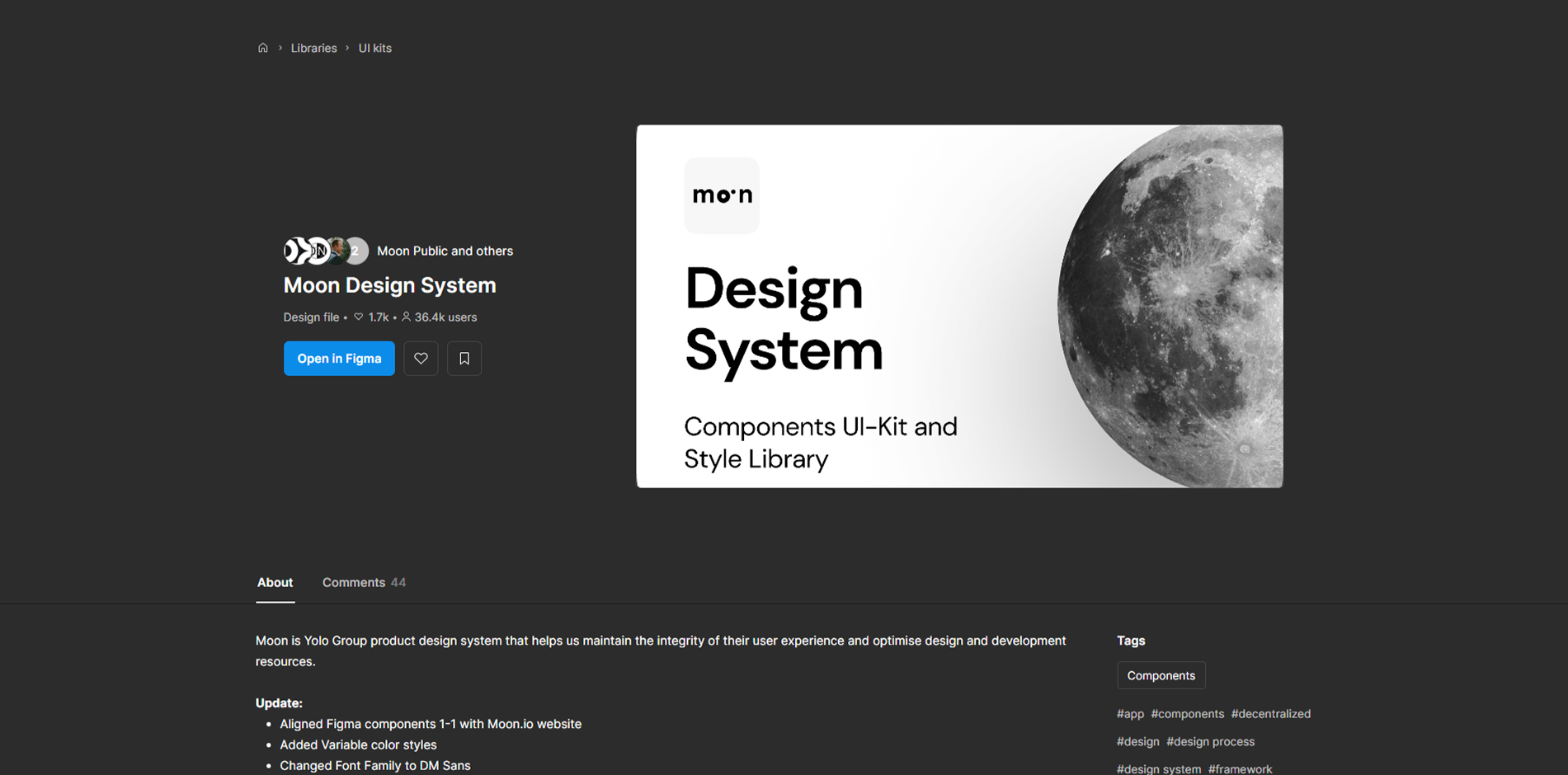
Task: Open the Libraries breadcrumb link
Action: pos(313,48)
